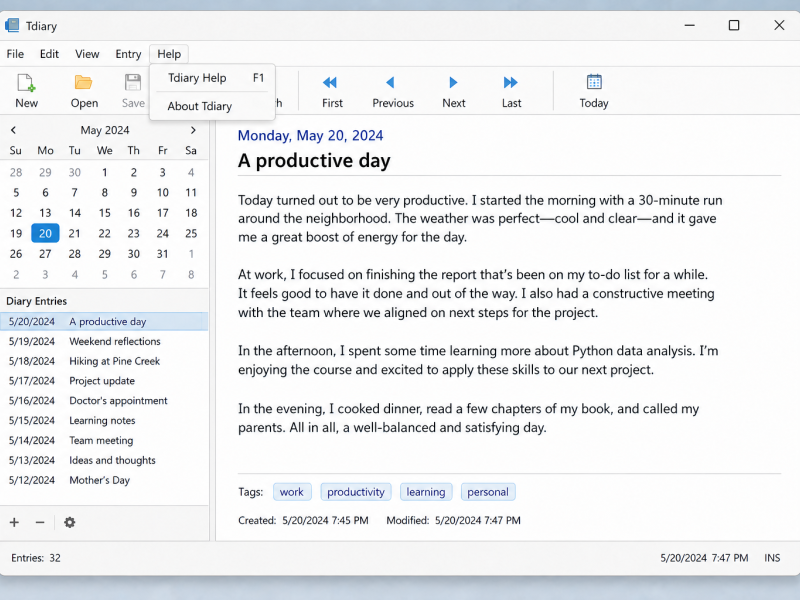Click the INS indicator in status bar
Screen dimensions: 800x600
pyautogui.click(x=772, y=558)
